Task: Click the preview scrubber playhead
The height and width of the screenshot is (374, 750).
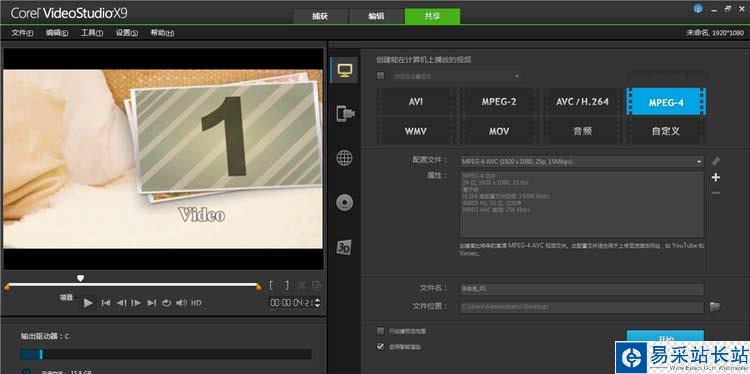Action: [80, 278]
